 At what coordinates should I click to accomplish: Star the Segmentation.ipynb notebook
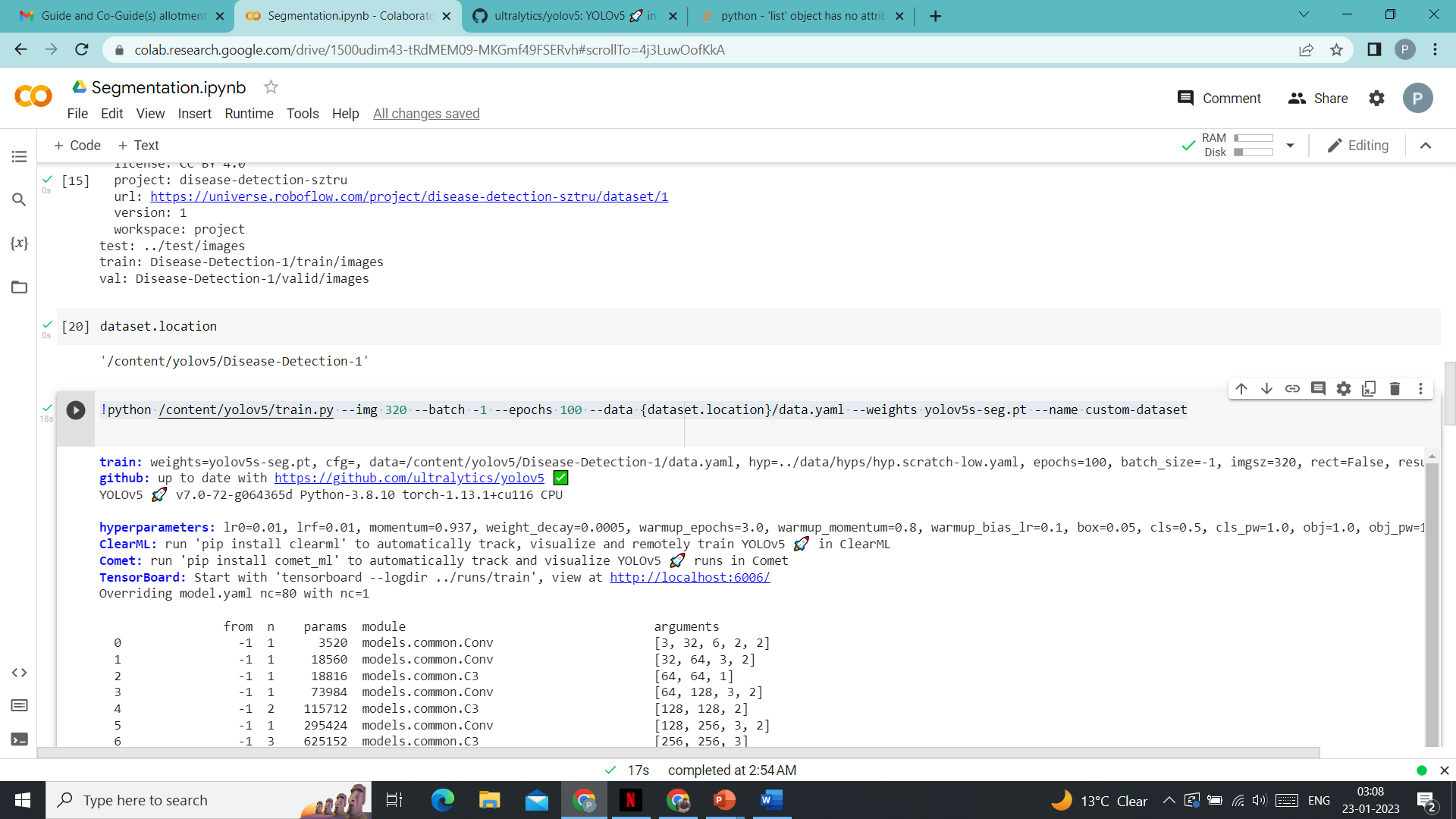pyautogui.click(x=271, y=87)
